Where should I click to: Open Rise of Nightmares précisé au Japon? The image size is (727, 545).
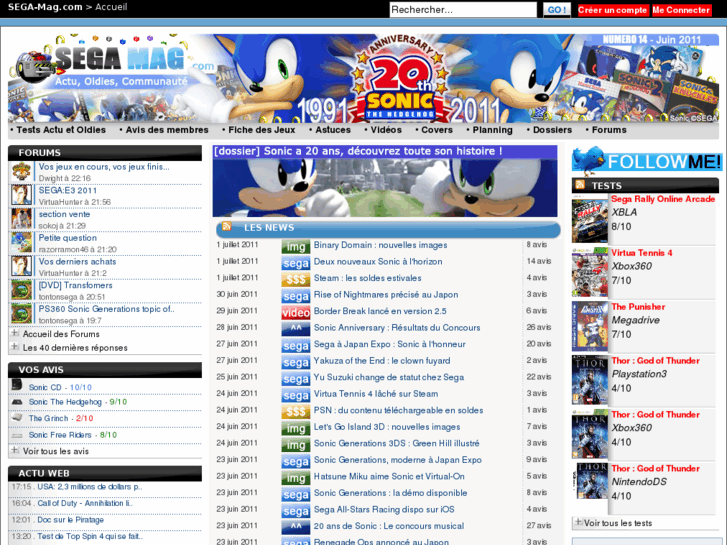(x=386, y=295)
